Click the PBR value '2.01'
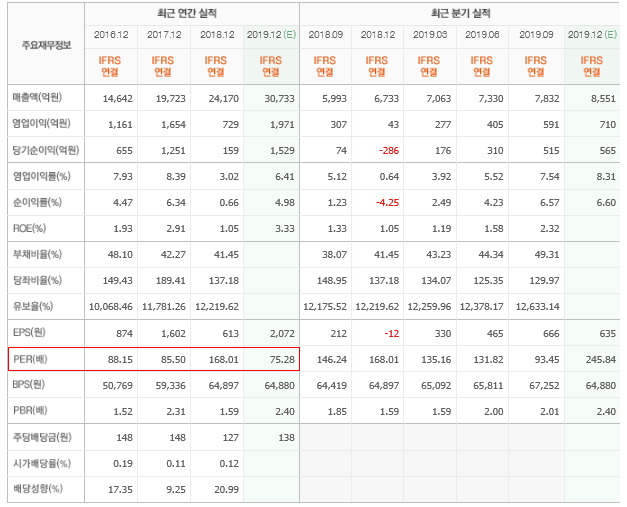 pyautogui.click(x=549, y=411)
